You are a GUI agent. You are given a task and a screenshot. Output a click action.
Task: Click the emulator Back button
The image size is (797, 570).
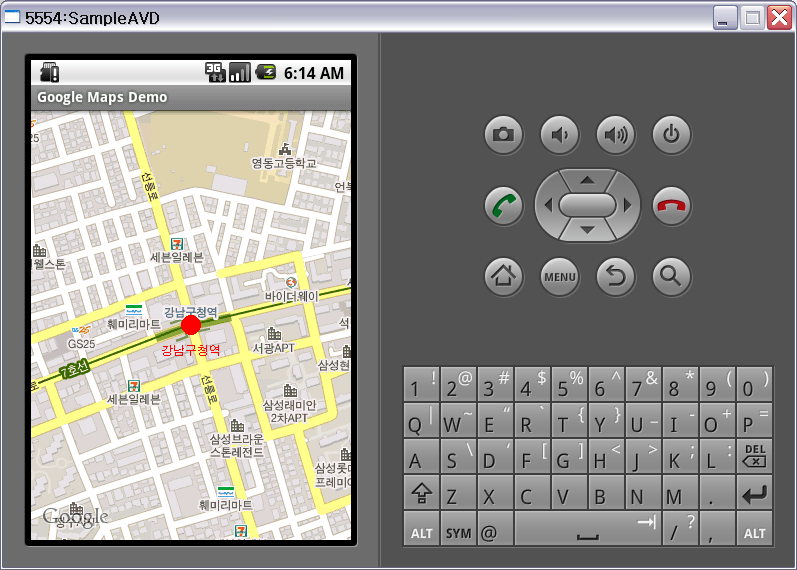tap(616, 277)
